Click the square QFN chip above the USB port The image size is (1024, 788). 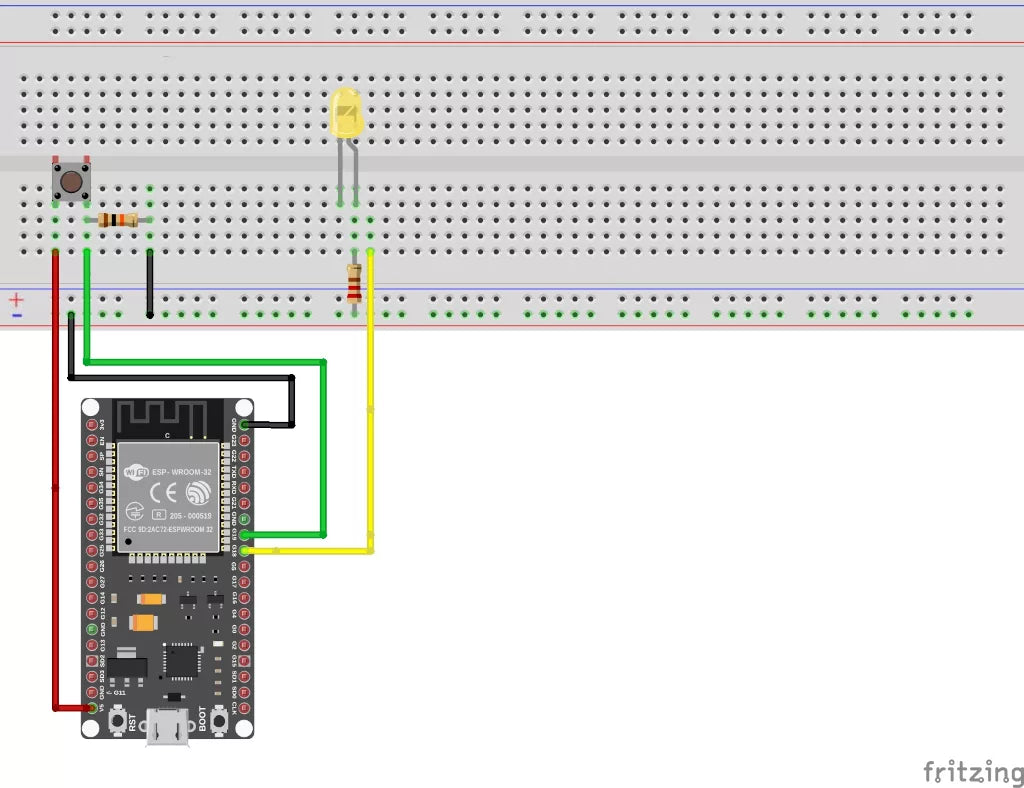pyautogui.click(x=182, y=661)
